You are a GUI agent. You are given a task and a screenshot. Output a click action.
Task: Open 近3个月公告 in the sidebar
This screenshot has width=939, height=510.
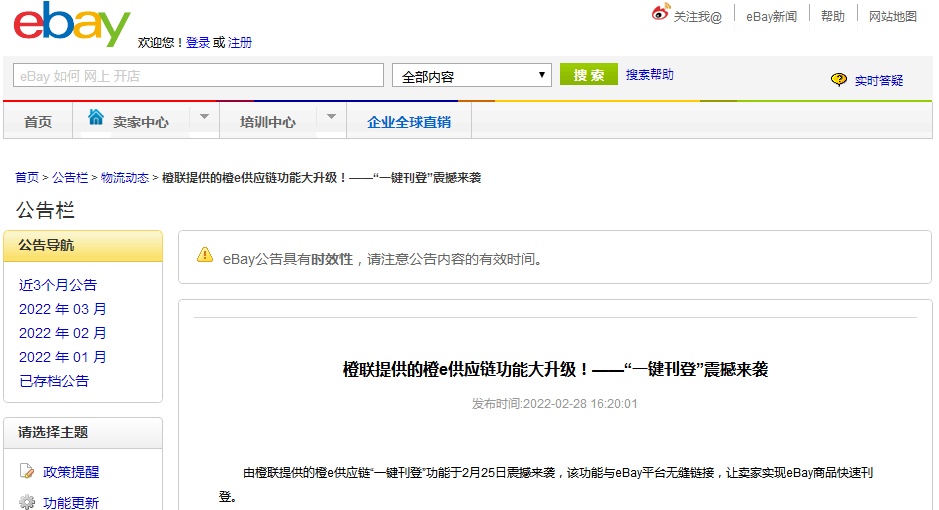pos(57,285)
